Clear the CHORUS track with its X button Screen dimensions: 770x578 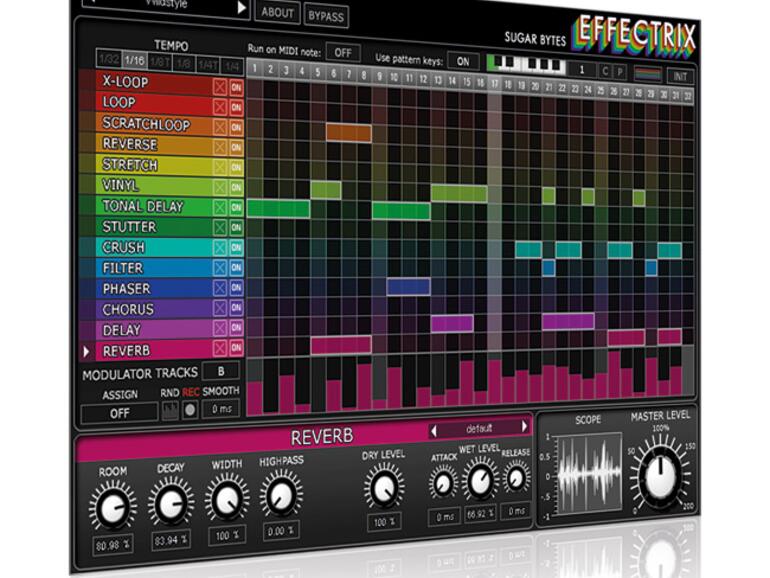220,308
